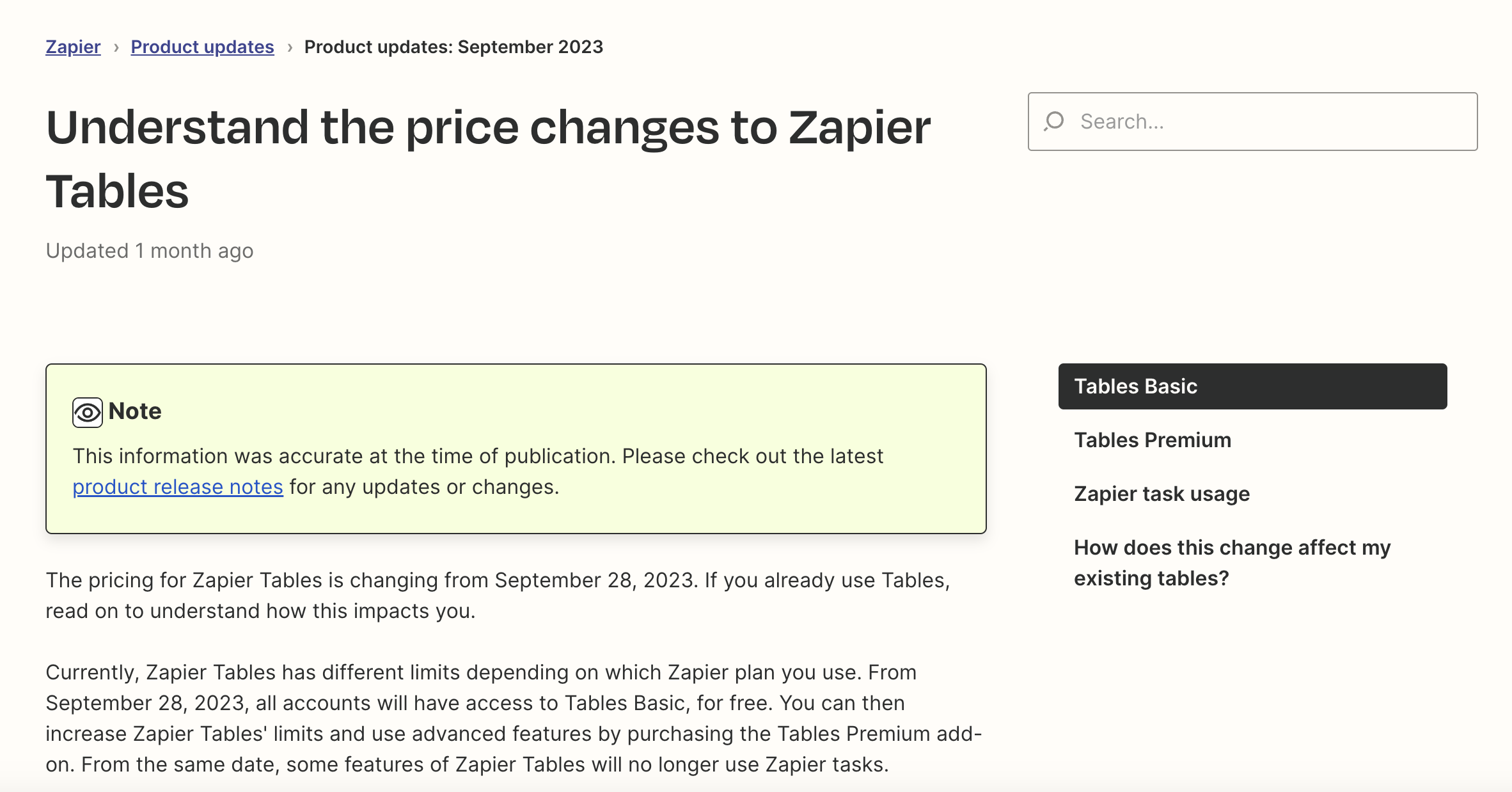Image resolution: width=1512 pixels, height=792 pixels.
Task: Jump to Zapier task usage section
Action: click(x=1162, y=494)
